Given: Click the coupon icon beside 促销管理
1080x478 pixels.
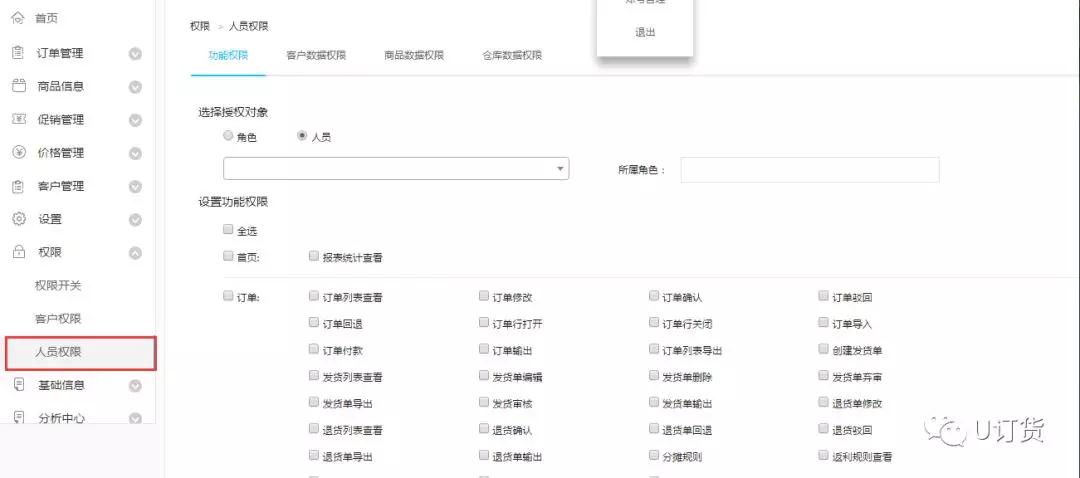Looking at the screenshot, I should click(x=19, y=119).
